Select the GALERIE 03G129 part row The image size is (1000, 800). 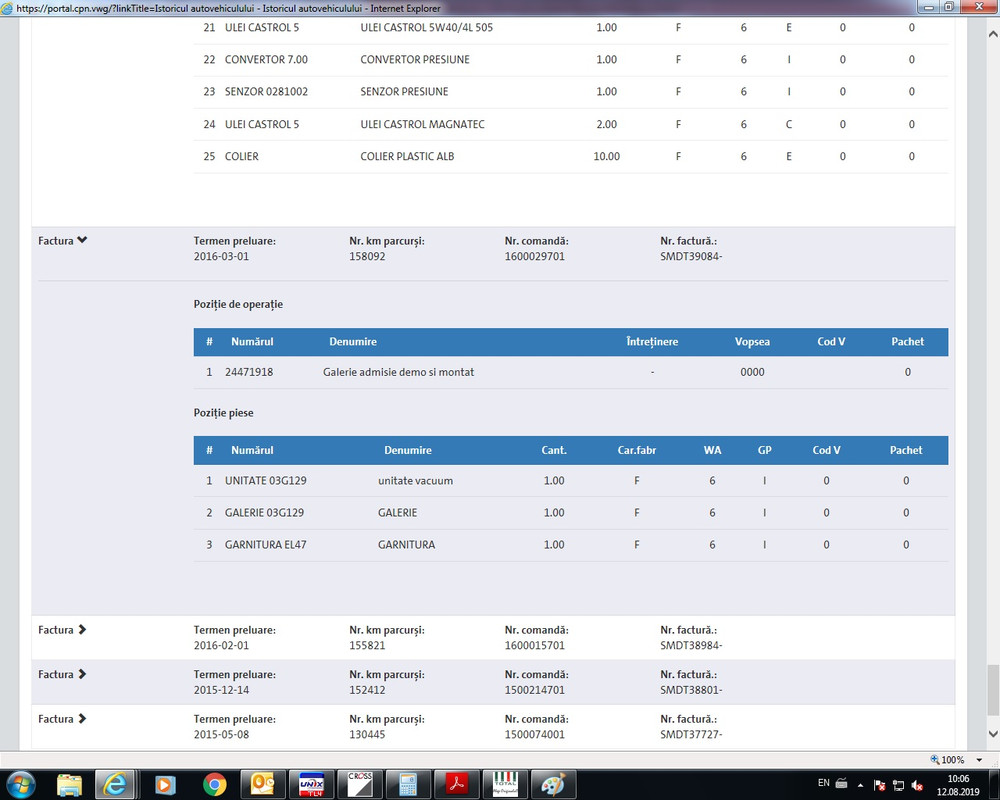tap(571, 513)
